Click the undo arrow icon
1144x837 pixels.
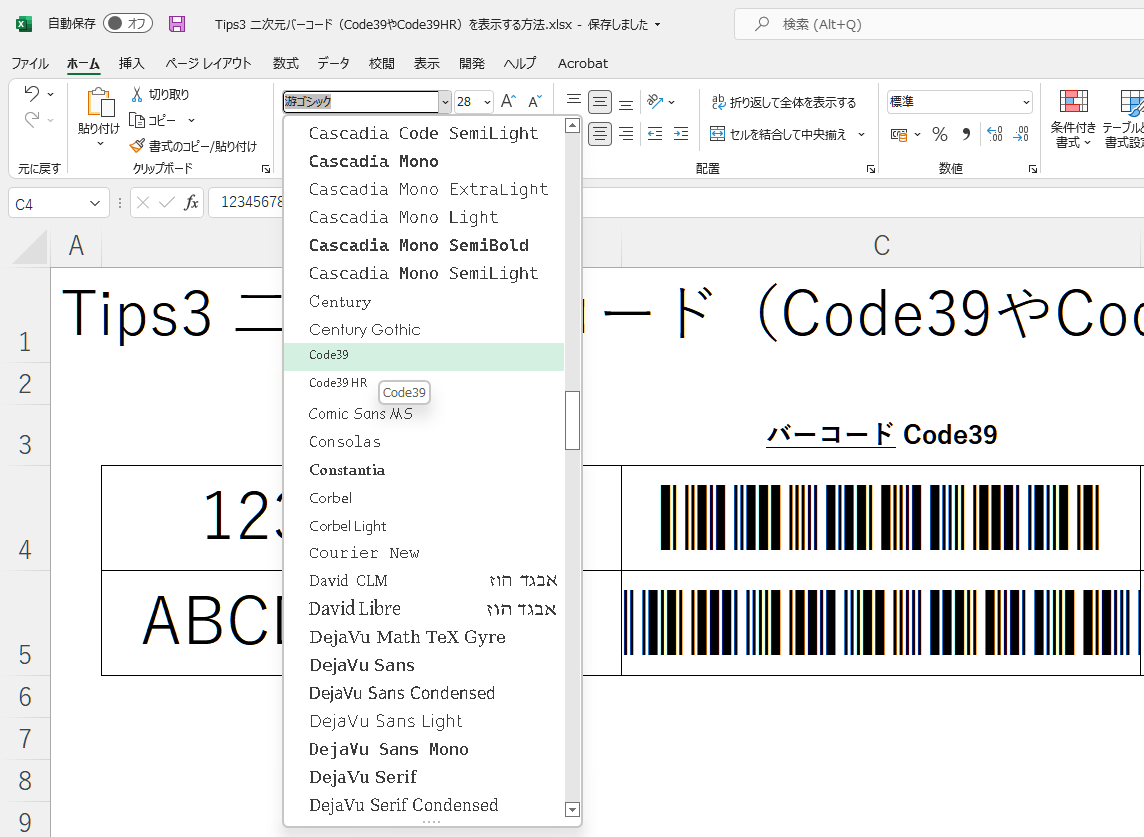pos(31,94)
